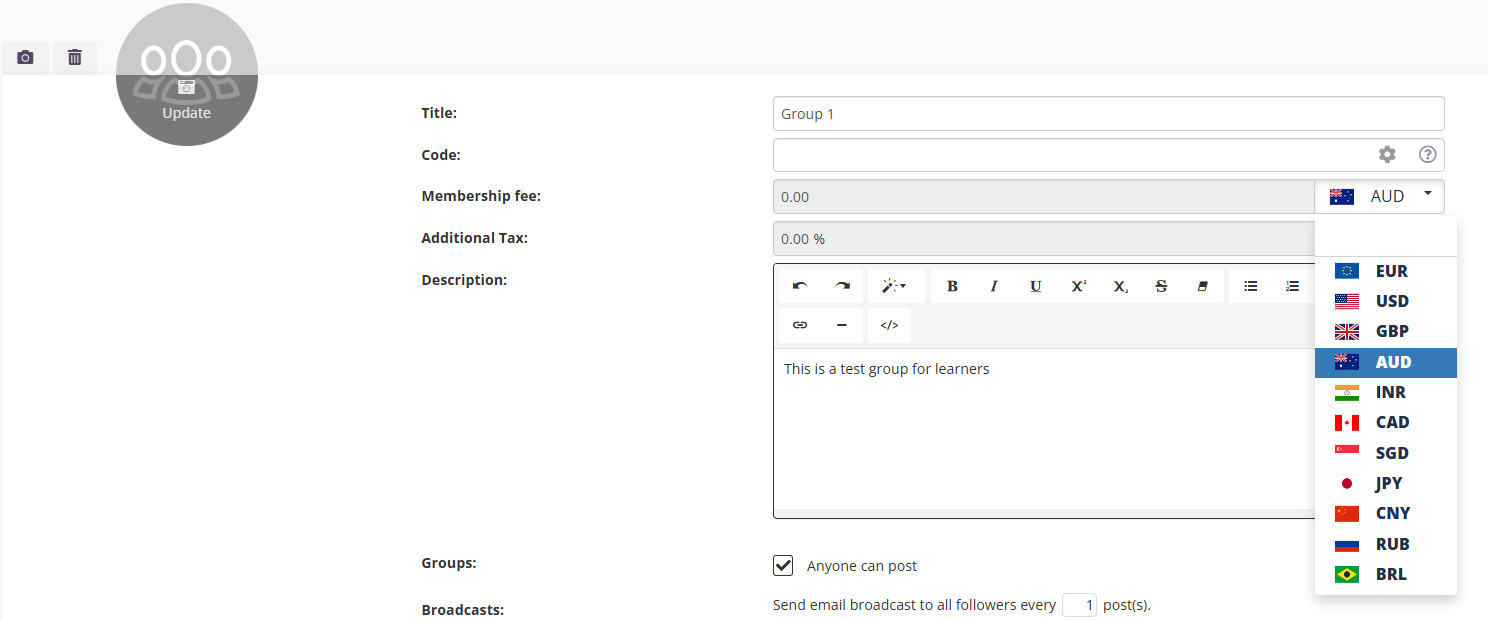Click the broadcast post count field
This screenshot has height=621, width=1488.
click(1079, 605)
